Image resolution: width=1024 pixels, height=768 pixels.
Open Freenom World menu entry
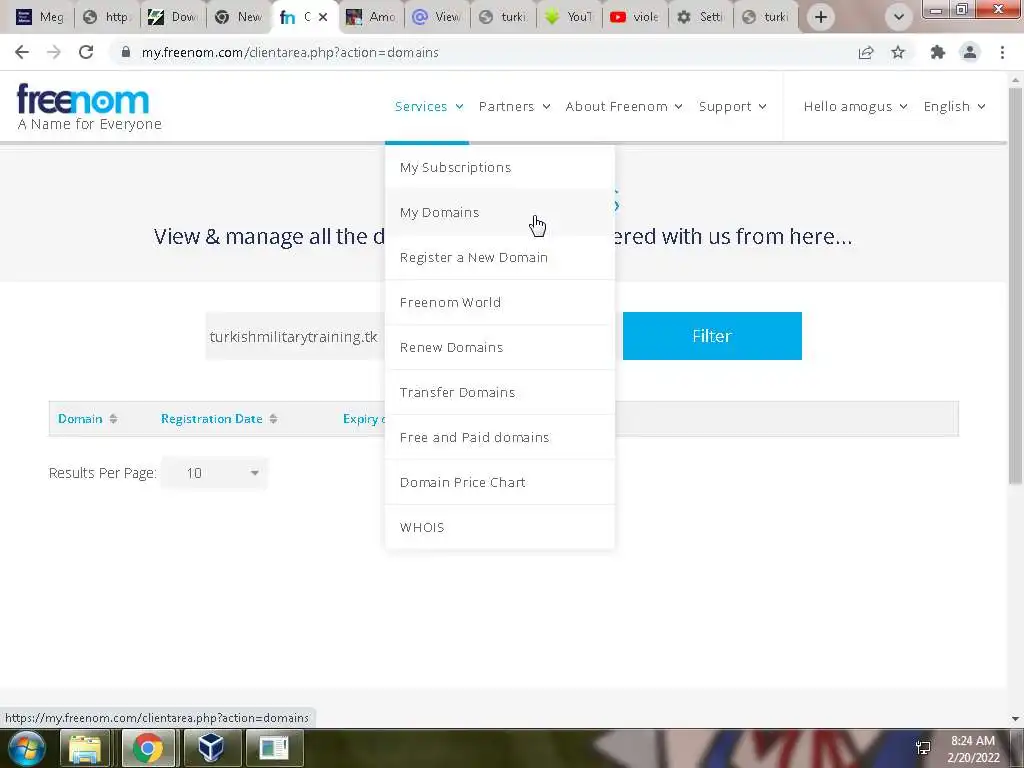[x=500, y=302]
